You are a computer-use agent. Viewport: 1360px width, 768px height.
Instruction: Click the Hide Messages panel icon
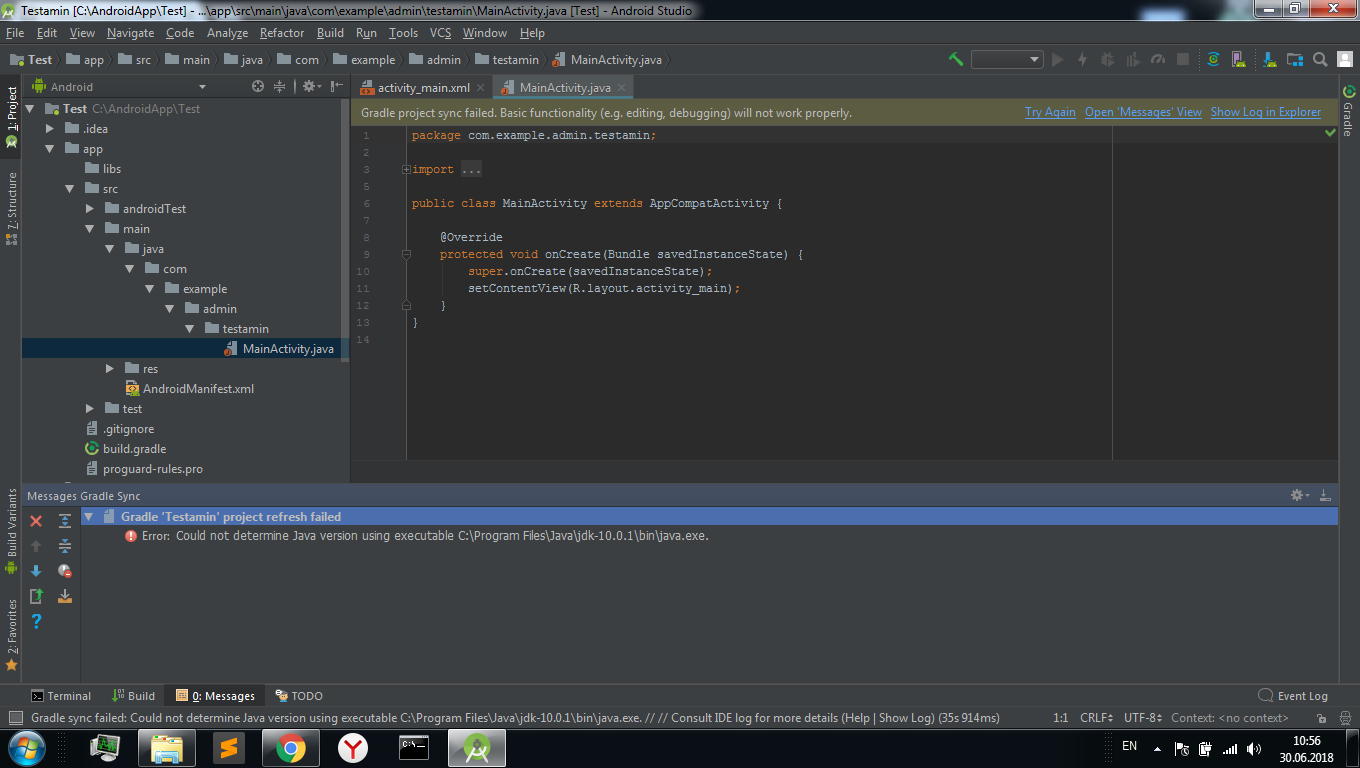(x=1325, y=495)
